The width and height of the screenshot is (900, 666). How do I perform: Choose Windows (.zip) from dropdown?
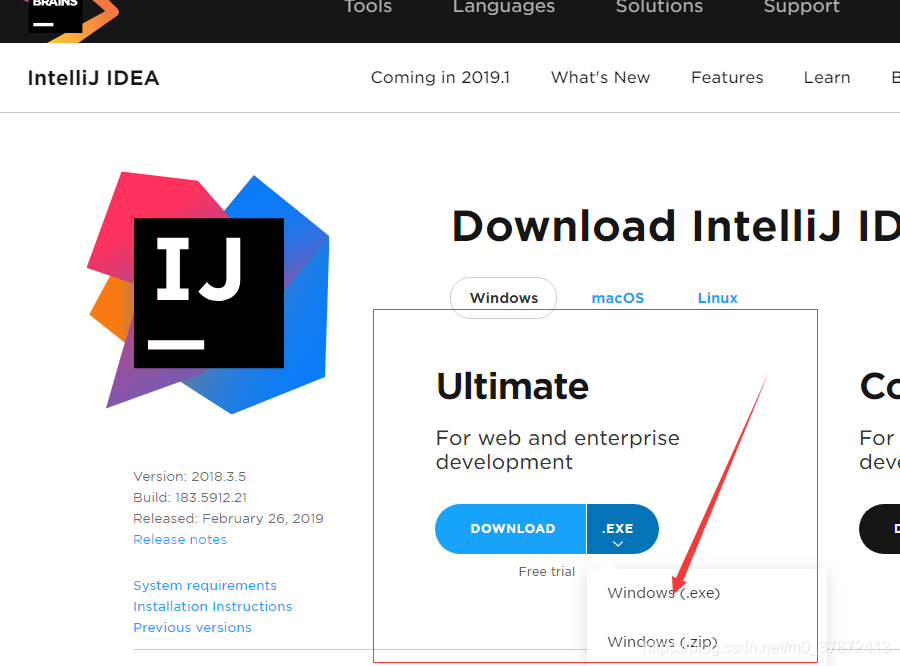[x=662, y=642]
